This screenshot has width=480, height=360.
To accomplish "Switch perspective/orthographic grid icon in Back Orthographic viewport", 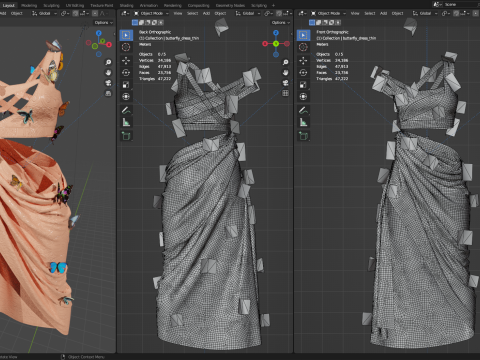I will click(285, 93).
